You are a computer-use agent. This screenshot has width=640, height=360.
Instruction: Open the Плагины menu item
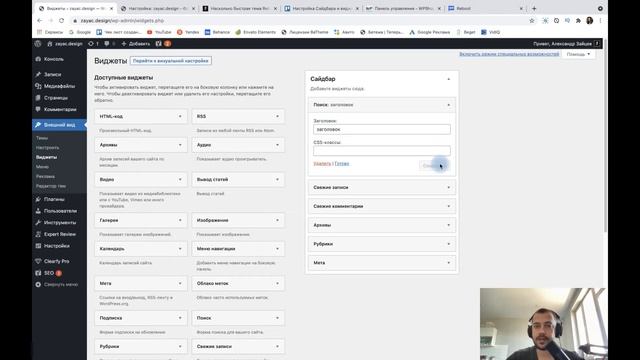pyautogui.click(x=54, y=199)
